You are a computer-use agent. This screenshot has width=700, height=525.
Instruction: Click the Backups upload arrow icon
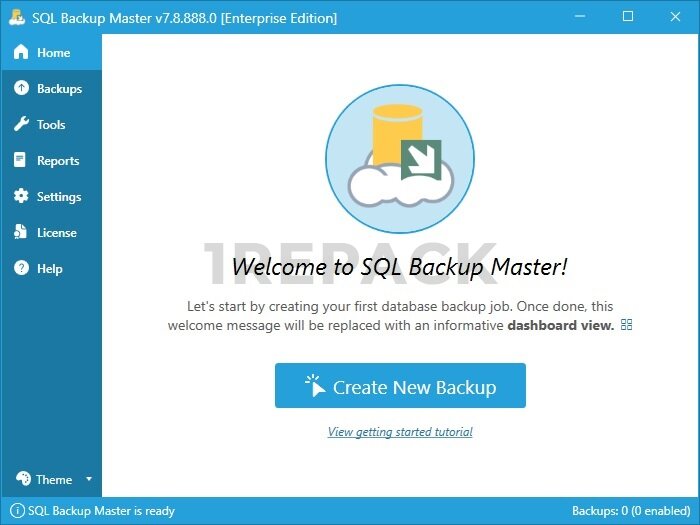point(20,89)
